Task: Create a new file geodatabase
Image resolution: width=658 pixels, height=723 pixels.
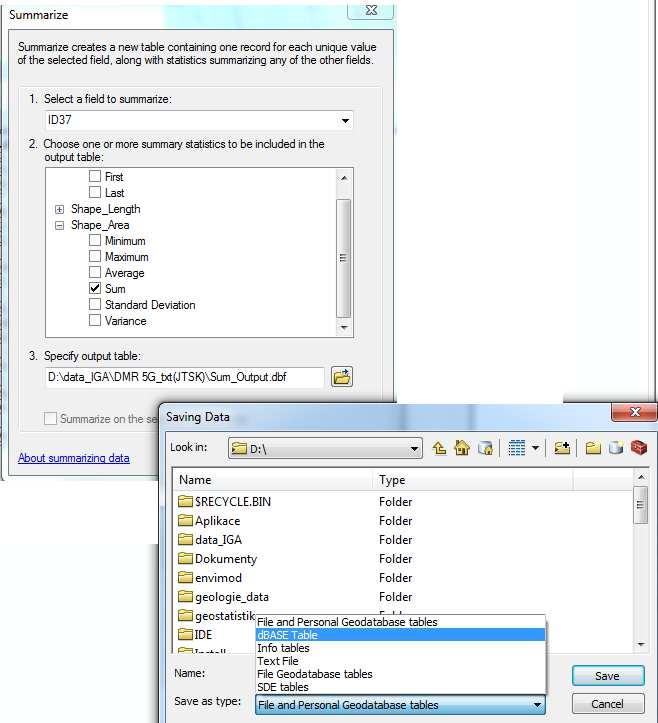Action: [x=616, y=448]
